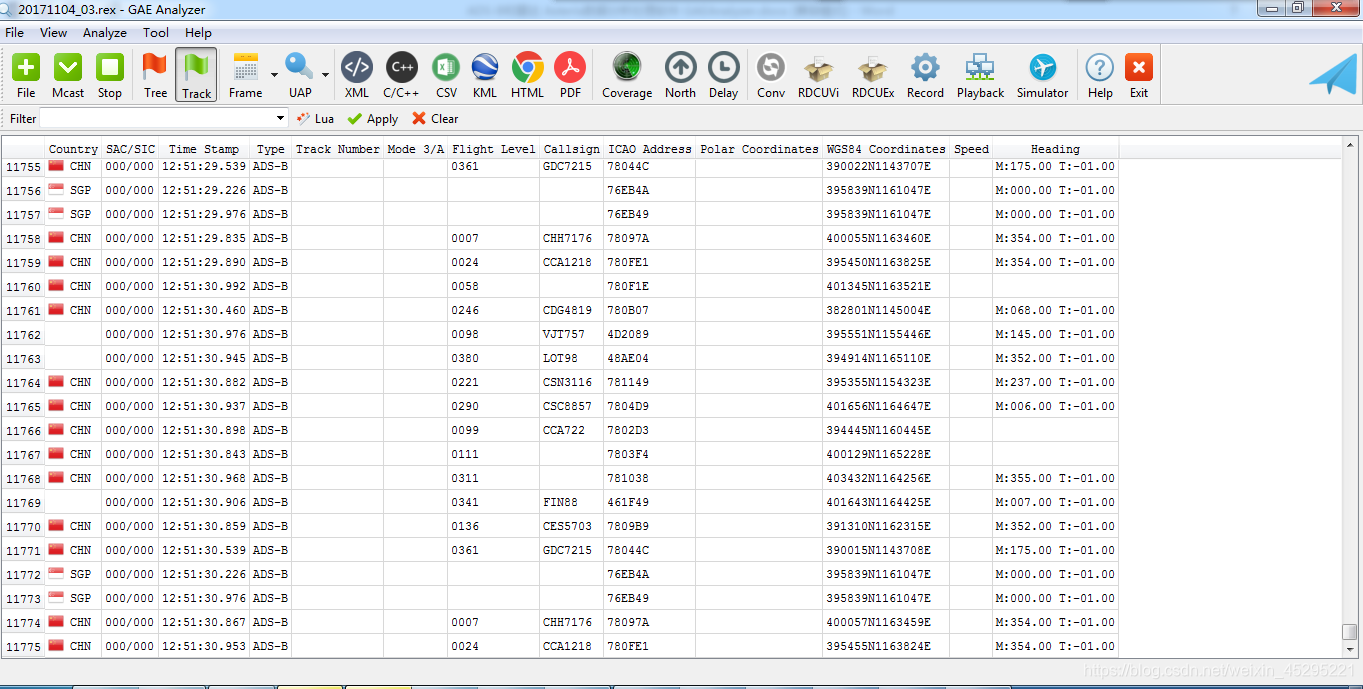Export to CSV spreadsheet
Image resolution: width=1363 pixels, height=689 pixels.
(446, 76)
